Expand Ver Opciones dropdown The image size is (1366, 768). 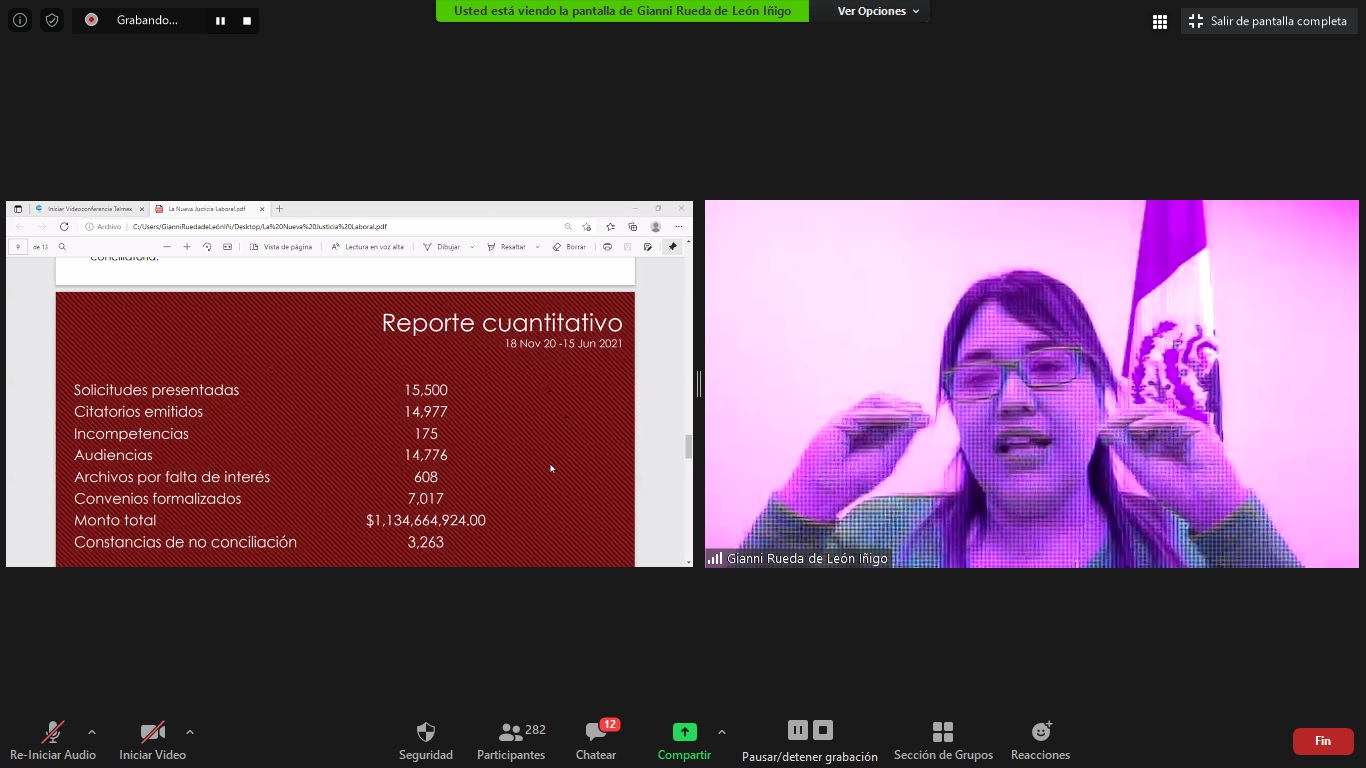[878, 11]
